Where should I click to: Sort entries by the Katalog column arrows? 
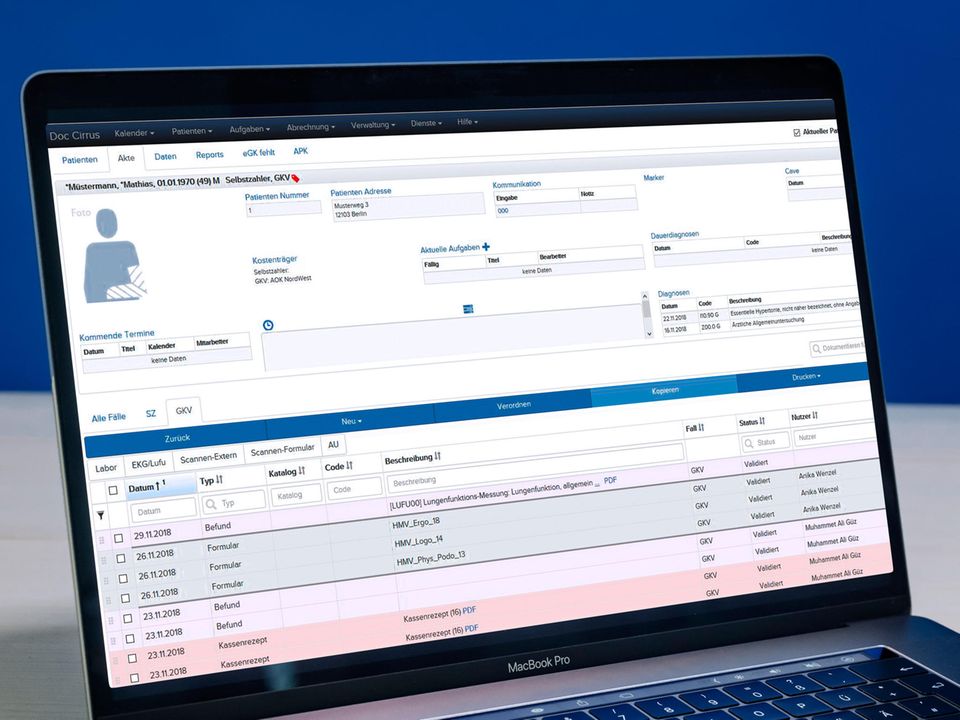302,471
